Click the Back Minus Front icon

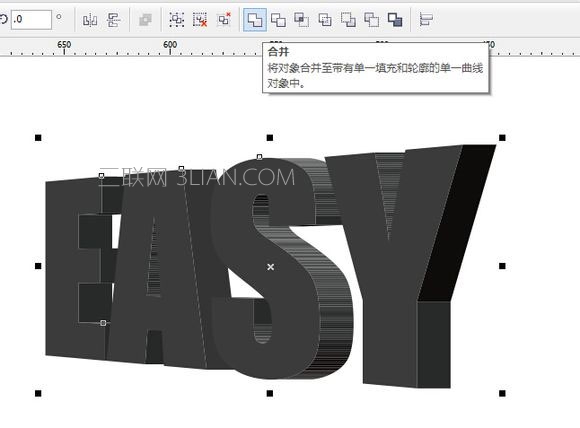click(x=371, y=20)
